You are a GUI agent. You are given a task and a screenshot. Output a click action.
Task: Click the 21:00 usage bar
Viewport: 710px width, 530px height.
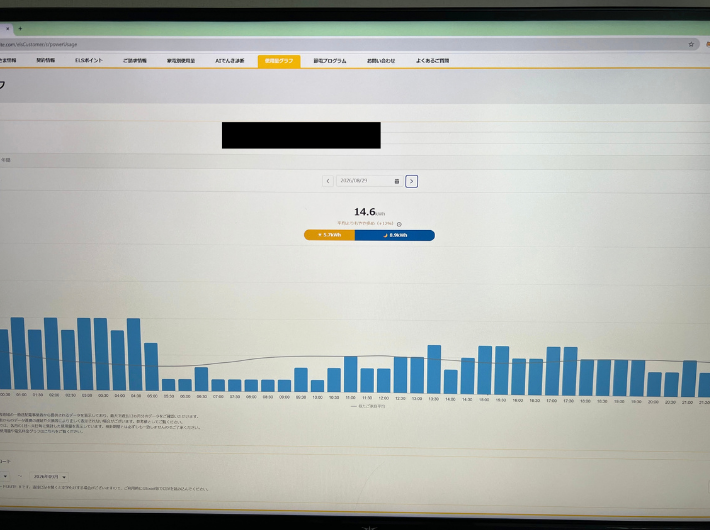coord(689,379)
